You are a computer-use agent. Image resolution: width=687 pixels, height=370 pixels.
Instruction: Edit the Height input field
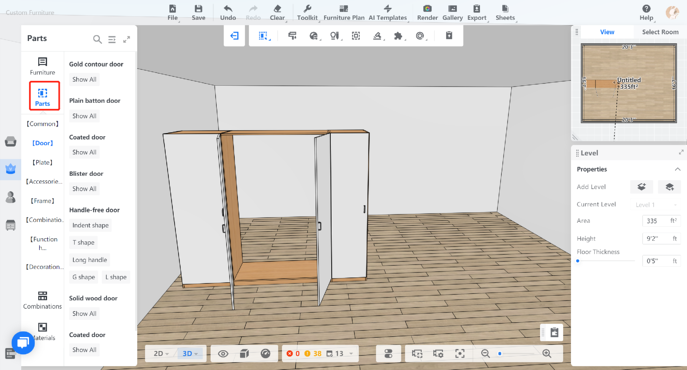pos(661,238)
